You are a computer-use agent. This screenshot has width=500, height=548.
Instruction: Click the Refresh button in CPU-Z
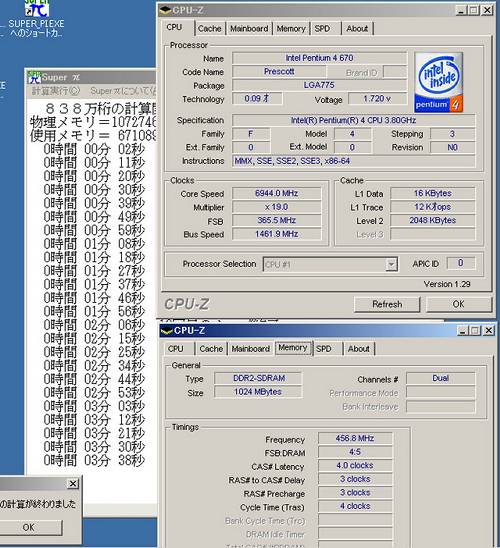pos(387,304)
